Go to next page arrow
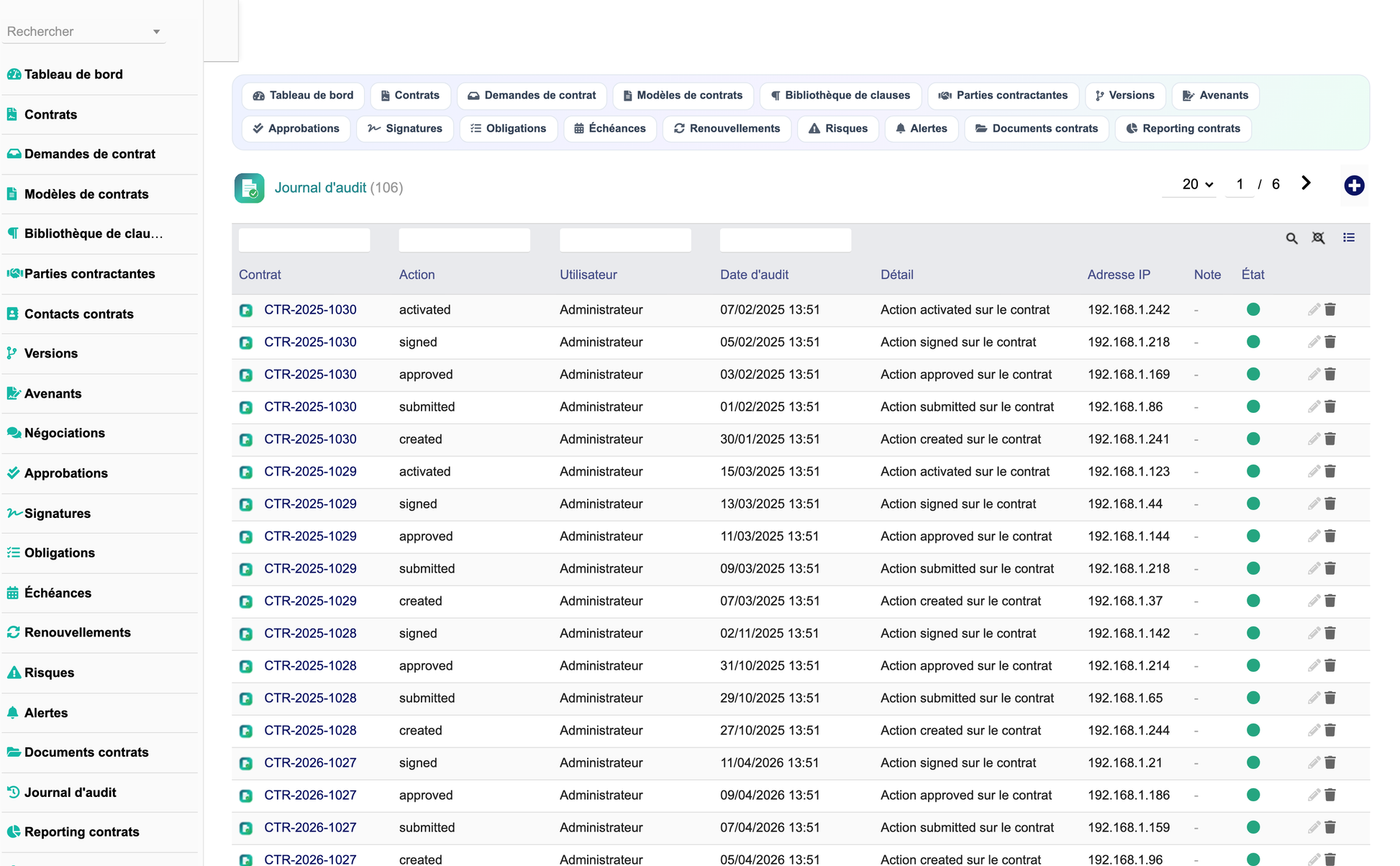This screenshot has height=866, width=1400. click(x=1306, y=183)
